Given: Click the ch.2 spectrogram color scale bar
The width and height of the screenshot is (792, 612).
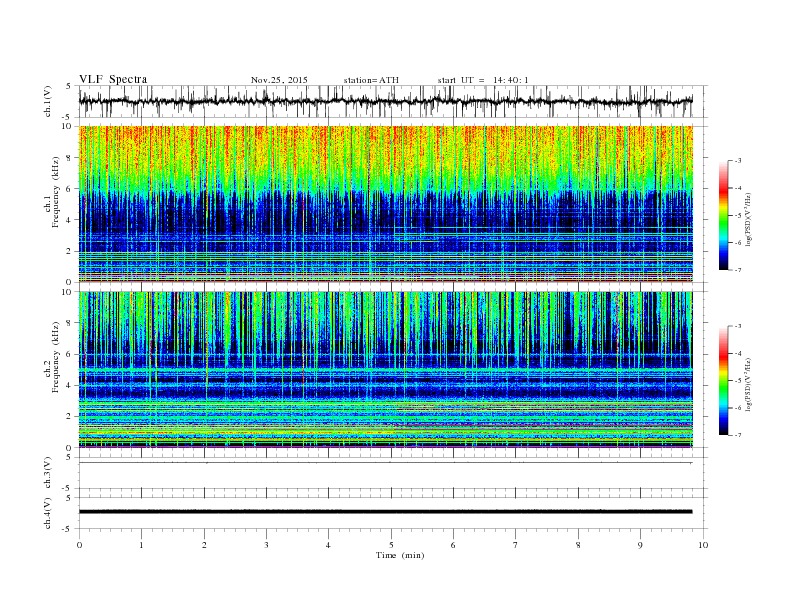Looking at the screenshot, I should pyautogui.click(x=723, y=380).
